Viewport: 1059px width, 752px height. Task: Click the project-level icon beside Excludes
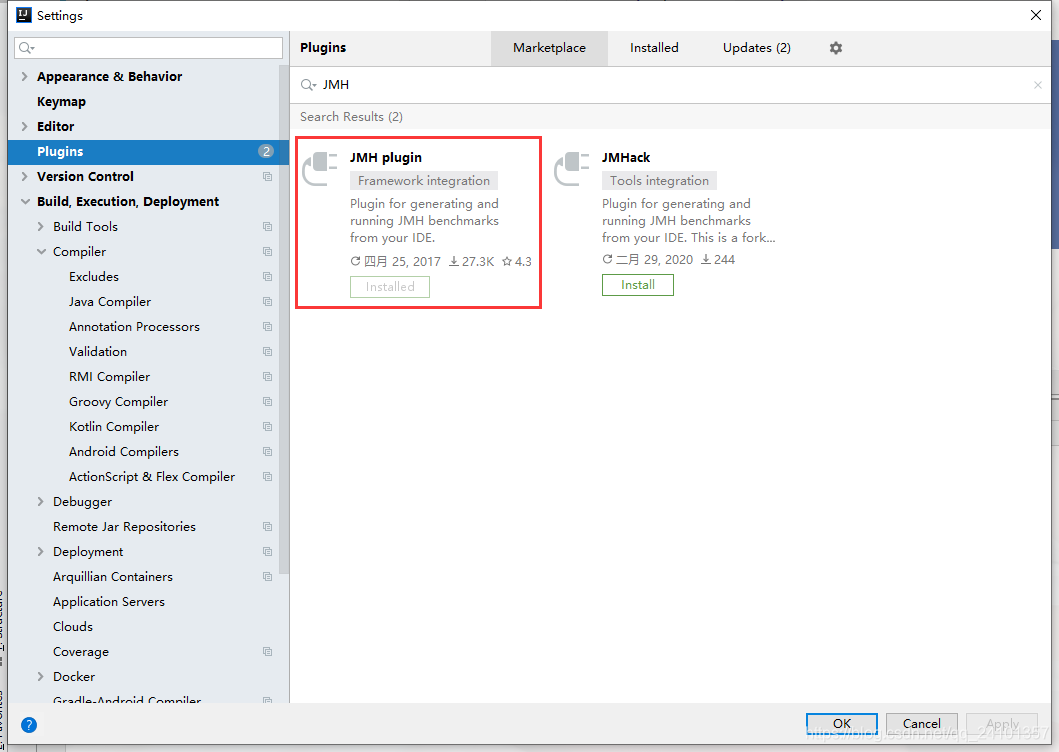(267, 276)
